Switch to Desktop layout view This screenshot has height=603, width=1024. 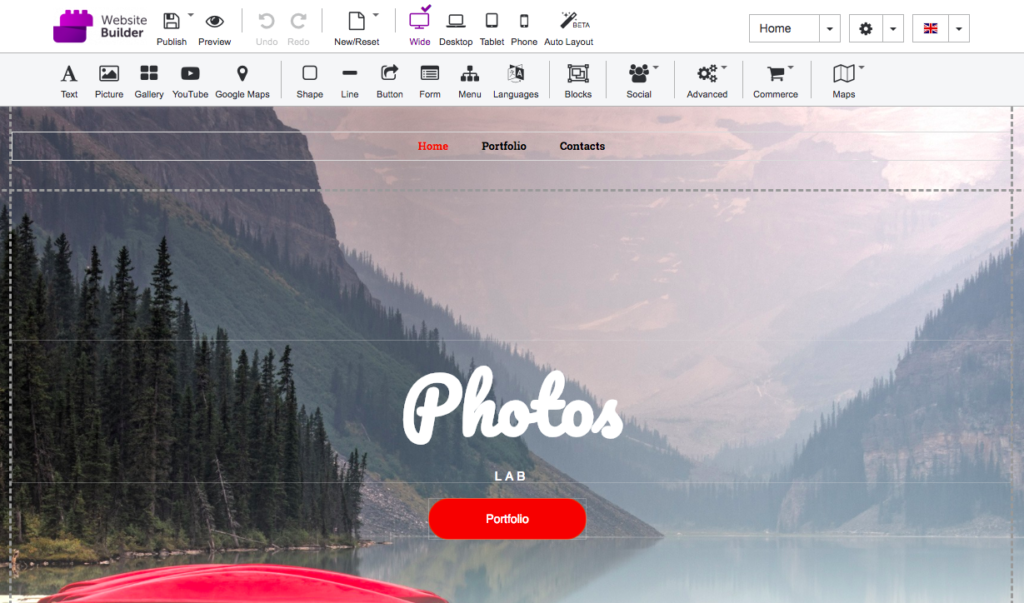[456, 29]
